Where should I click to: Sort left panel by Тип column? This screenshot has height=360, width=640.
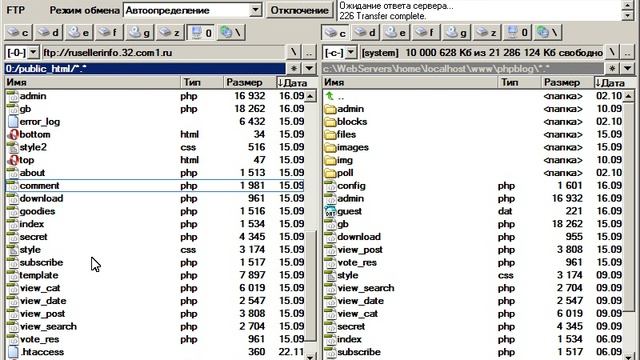(x=202, y=82)
